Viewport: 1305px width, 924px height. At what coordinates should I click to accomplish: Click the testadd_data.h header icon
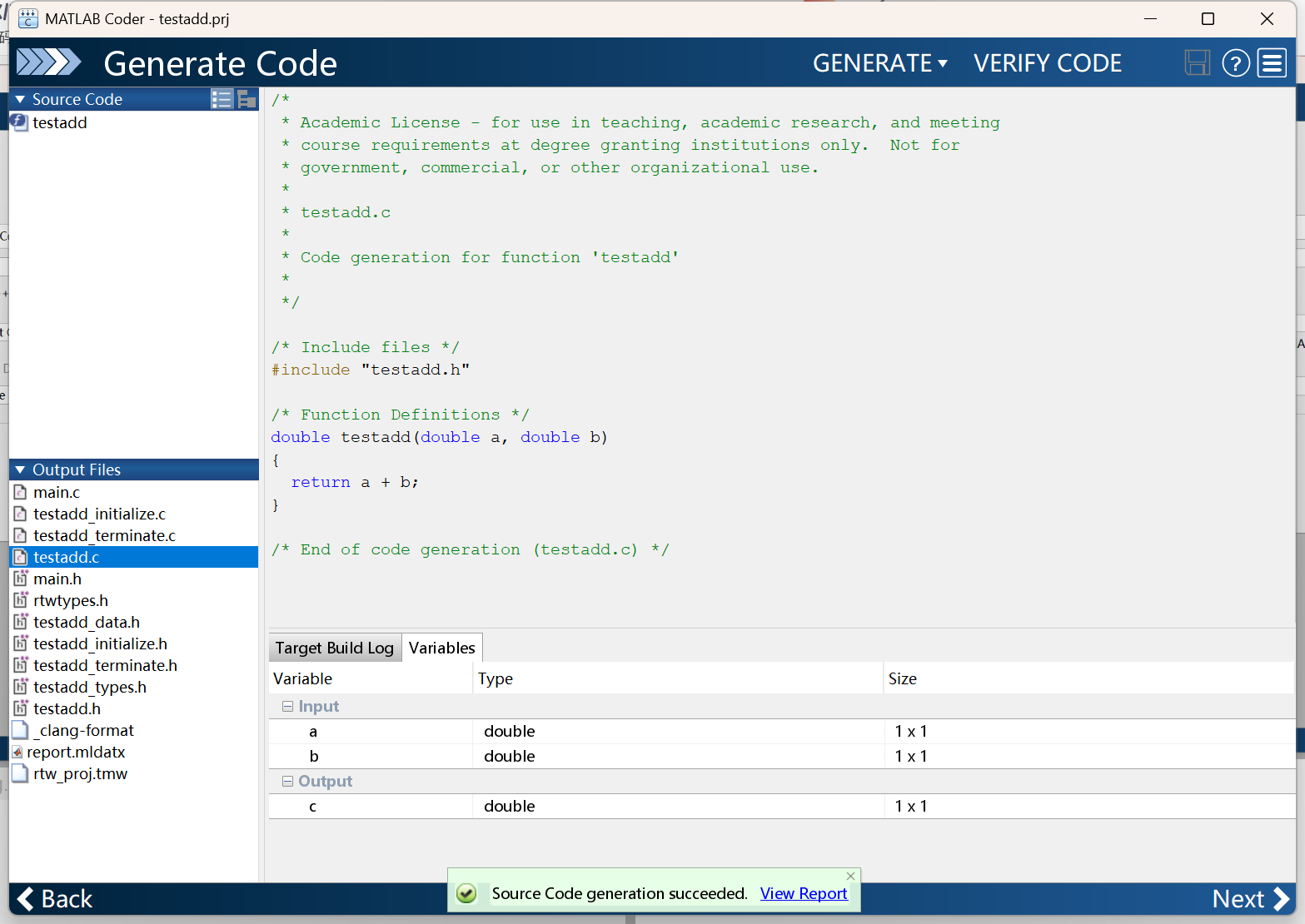[21, 622]
